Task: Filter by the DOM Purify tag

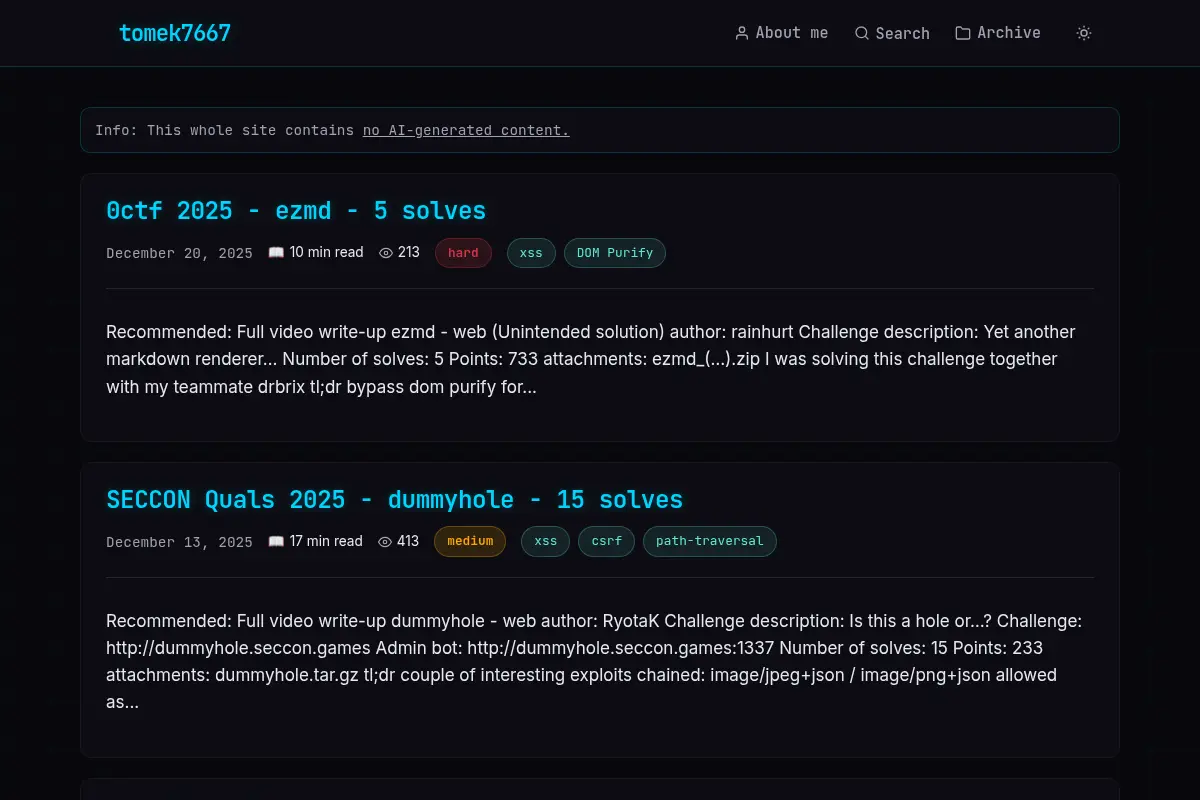Action: click(x=615, y=253)
